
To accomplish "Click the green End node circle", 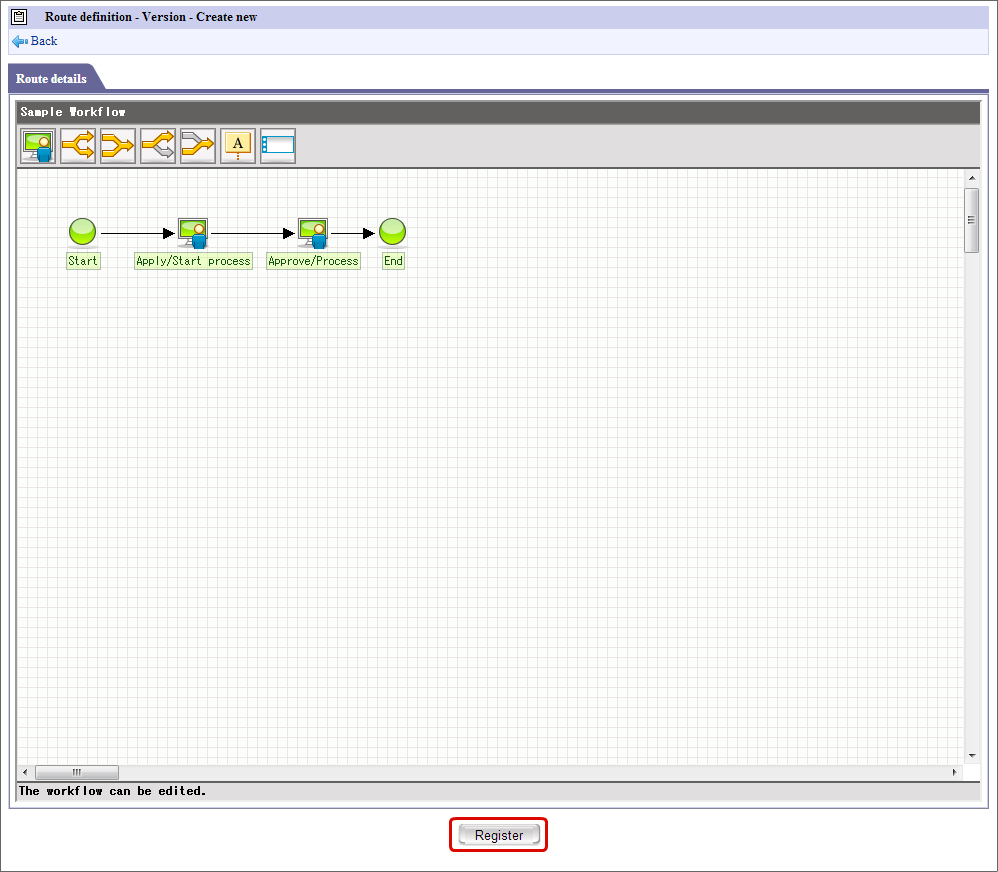I will click(393, 232).
